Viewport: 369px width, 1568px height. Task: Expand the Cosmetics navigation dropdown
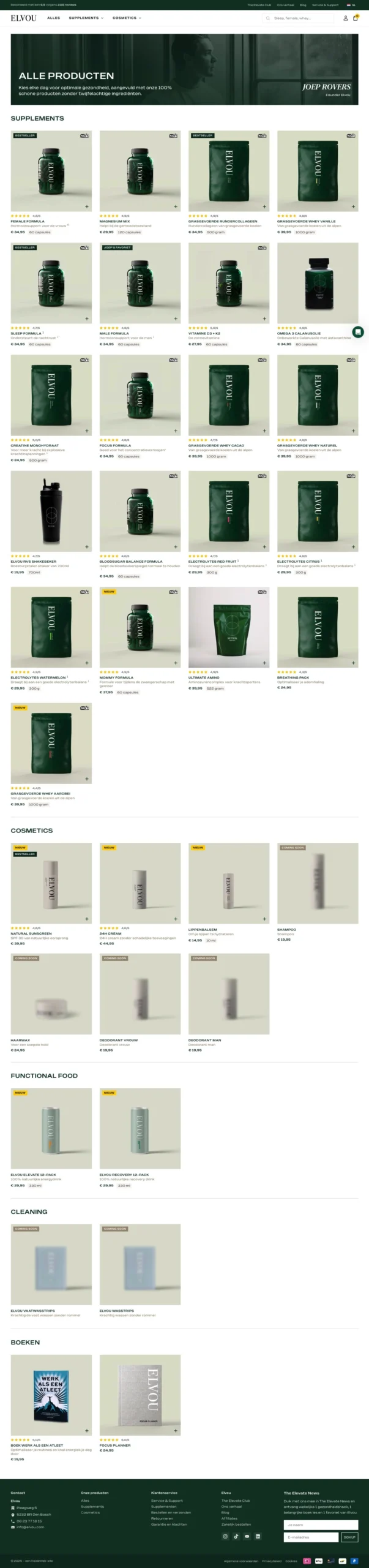click(127, 18)
